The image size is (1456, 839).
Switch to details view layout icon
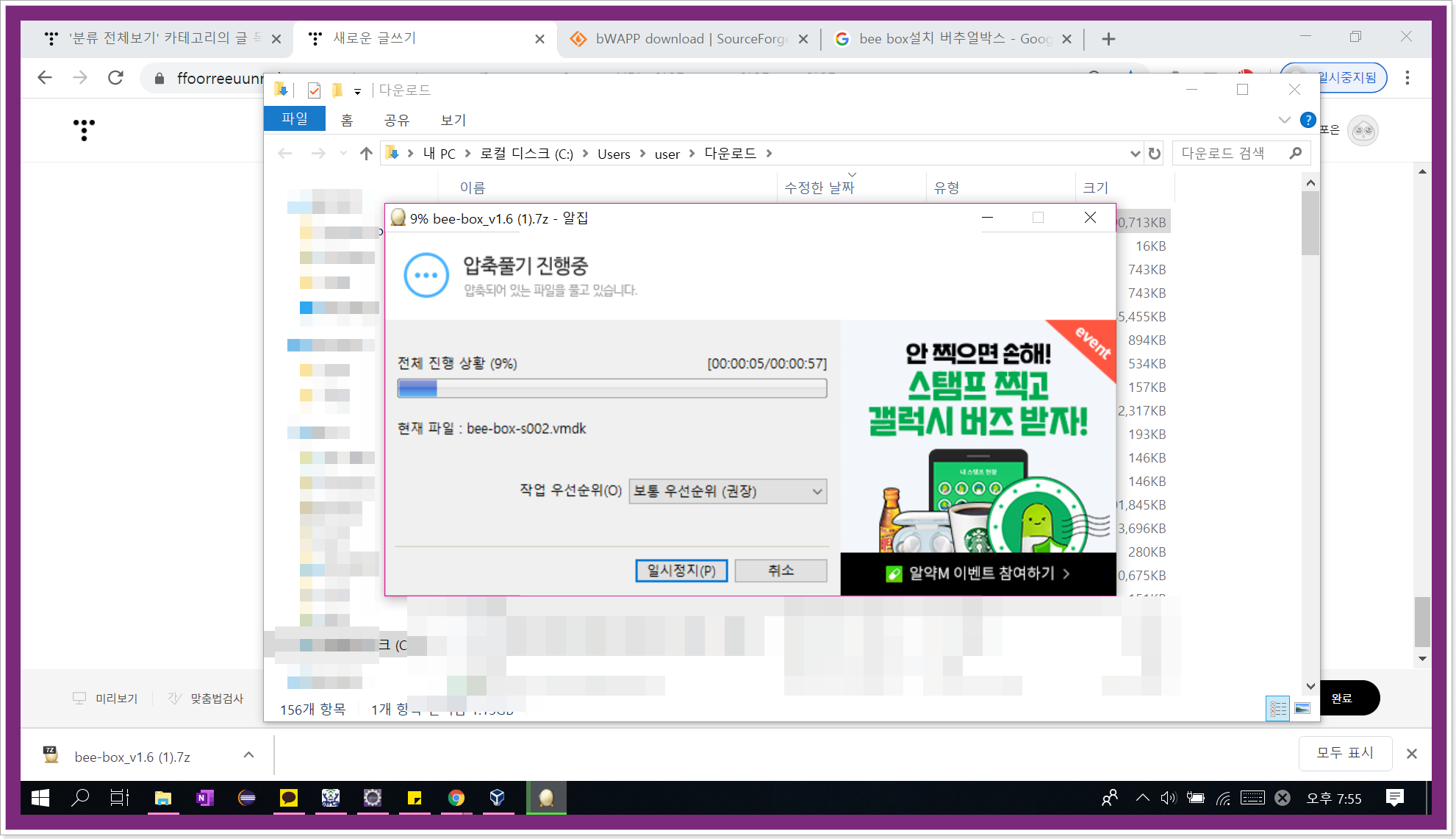(x=1278, y=709)
